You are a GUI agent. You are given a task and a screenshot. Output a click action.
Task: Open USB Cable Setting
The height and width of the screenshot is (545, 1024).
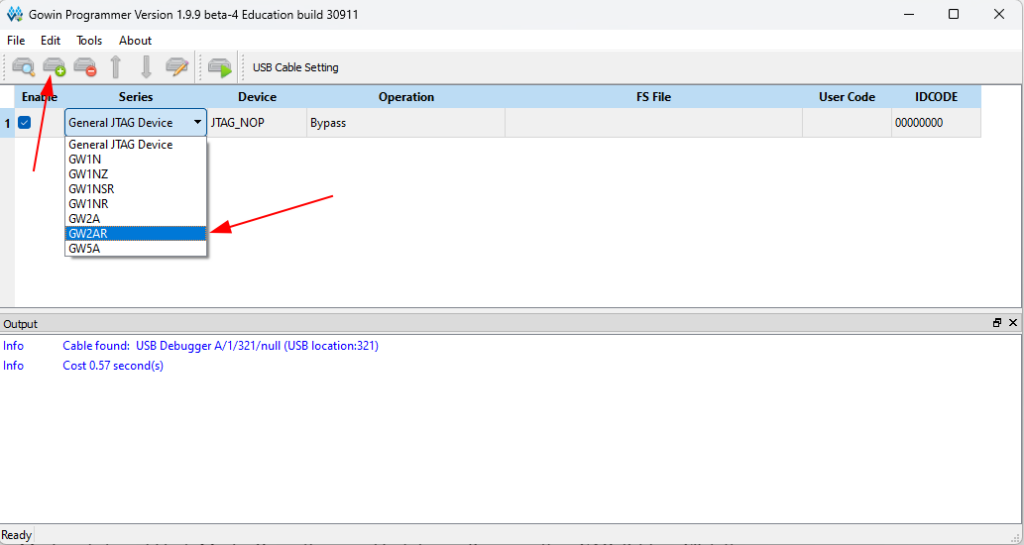click(x=295, y=67)
